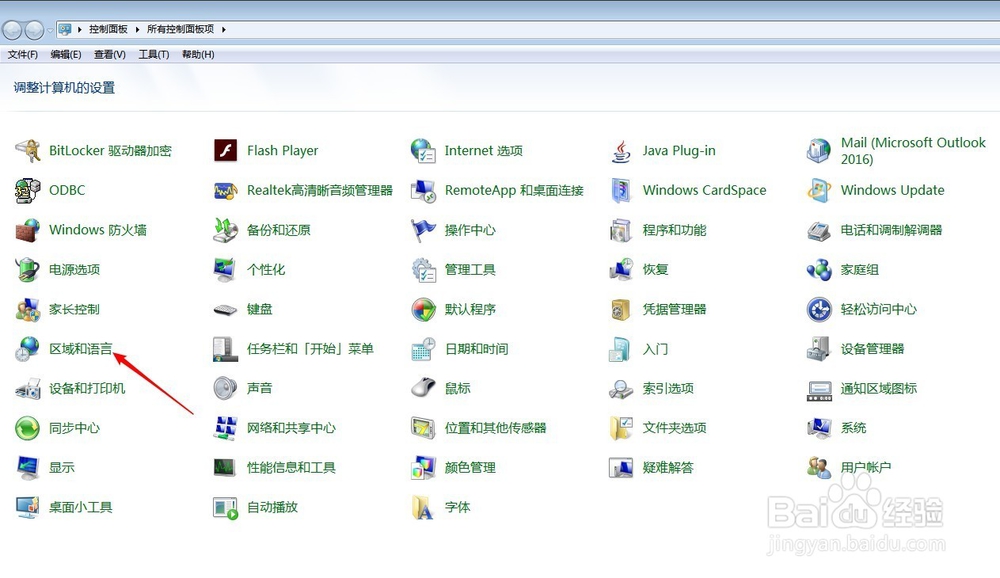This screenshot has height=578, width=1000.
Task: Click the 电源选项 battery icon
Action: click(28, 269)
